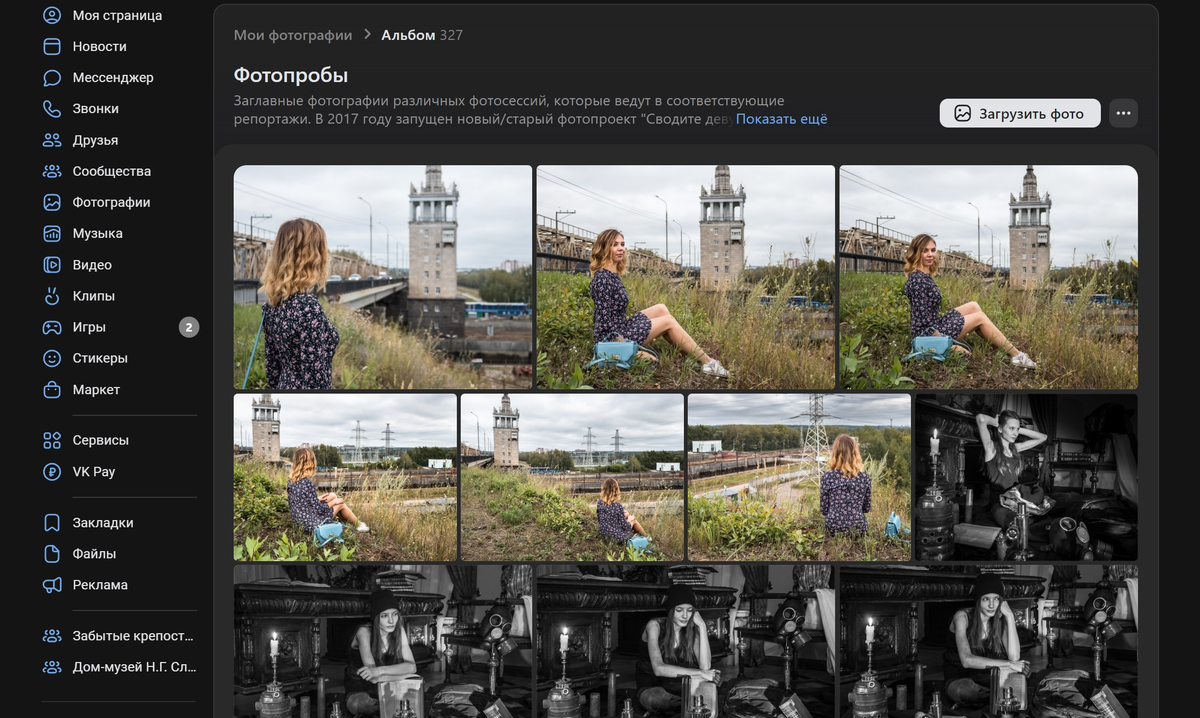Select the Видео section
This screenshot has height=718, width=1200.
click(x=92, y=264)
